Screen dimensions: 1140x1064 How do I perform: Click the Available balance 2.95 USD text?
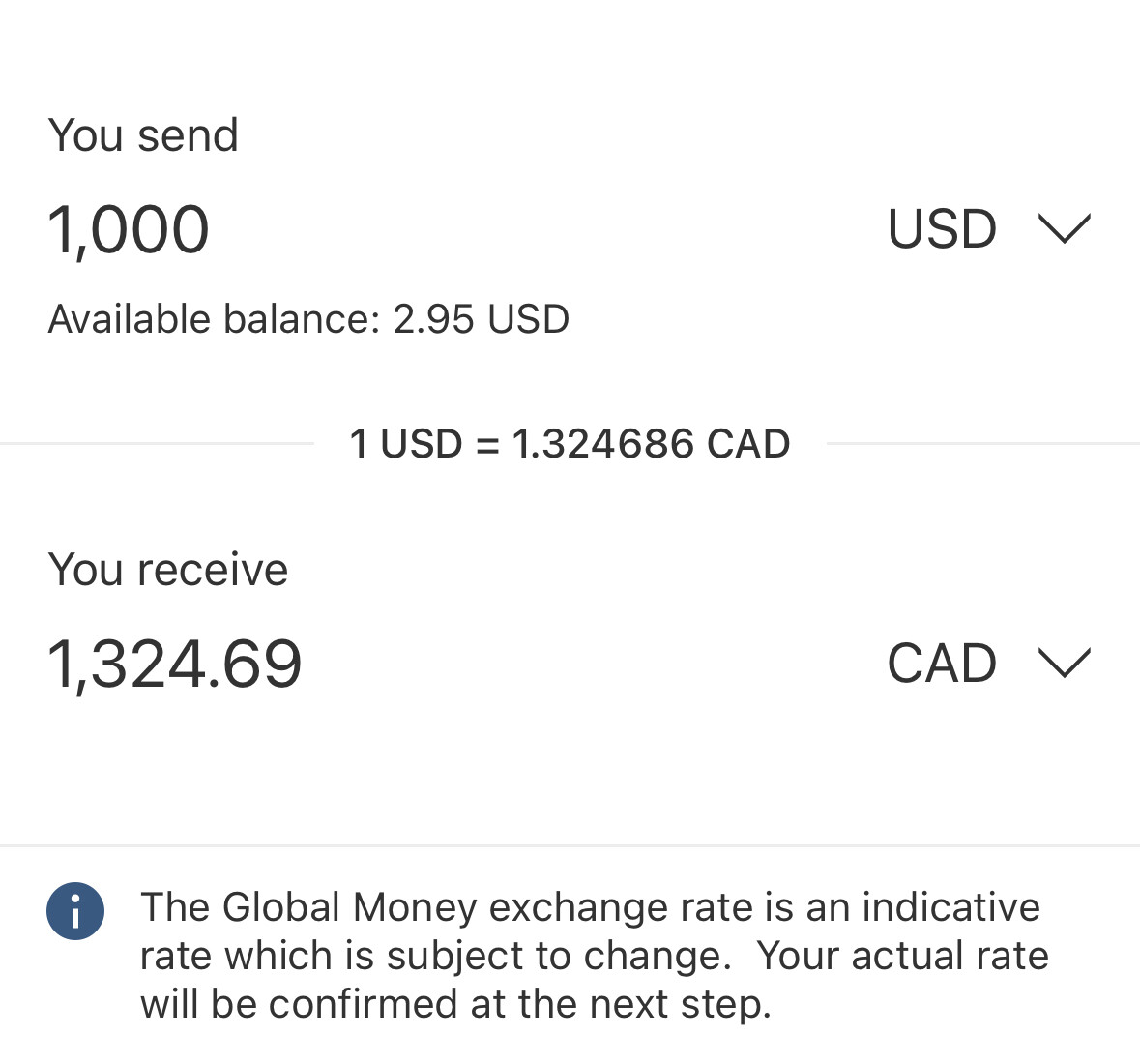pyautogui.click(x=308, y=318)
